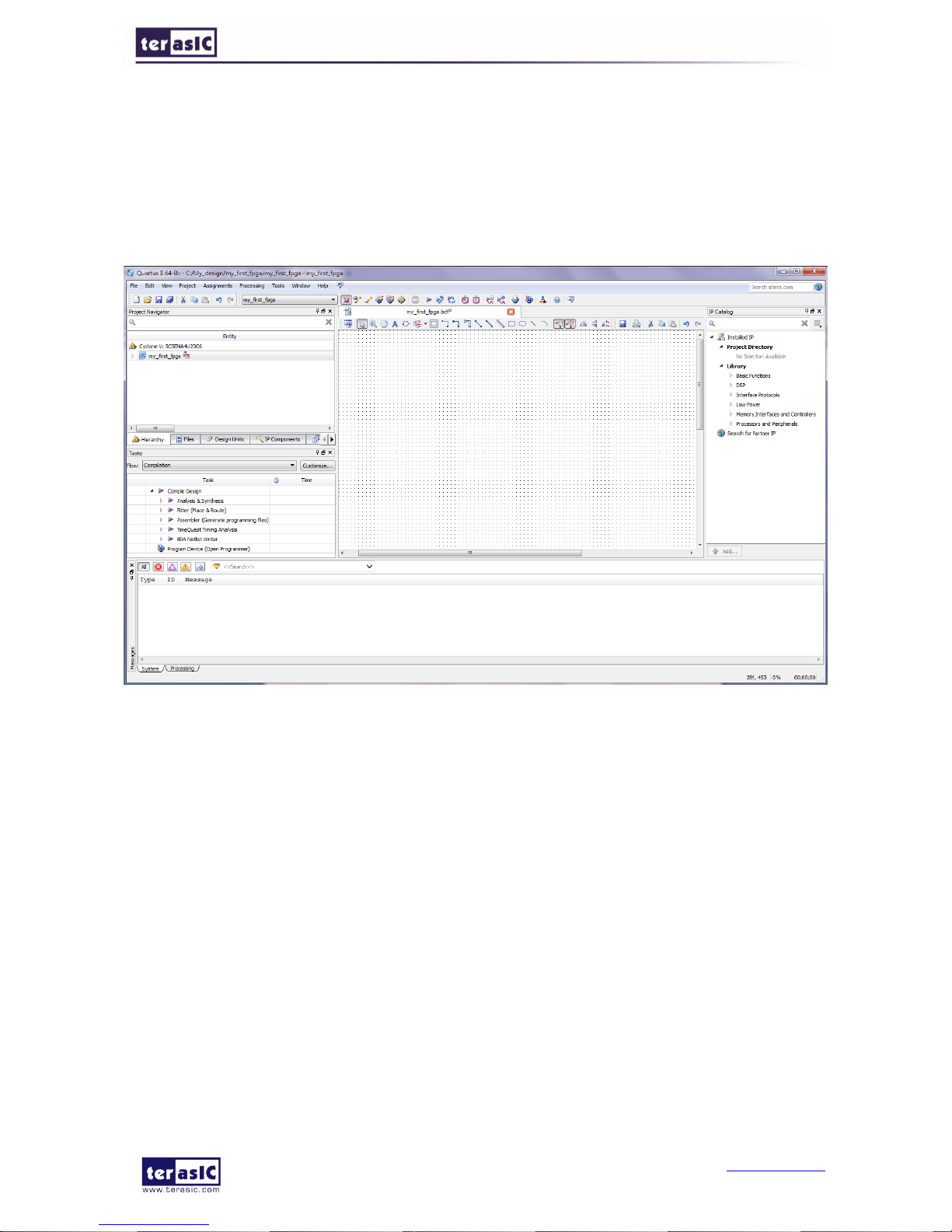Viewport: 952px width, 1232px height.
Task: Select the Zoom tool in schematic toolbar
Action: (373, 323)
